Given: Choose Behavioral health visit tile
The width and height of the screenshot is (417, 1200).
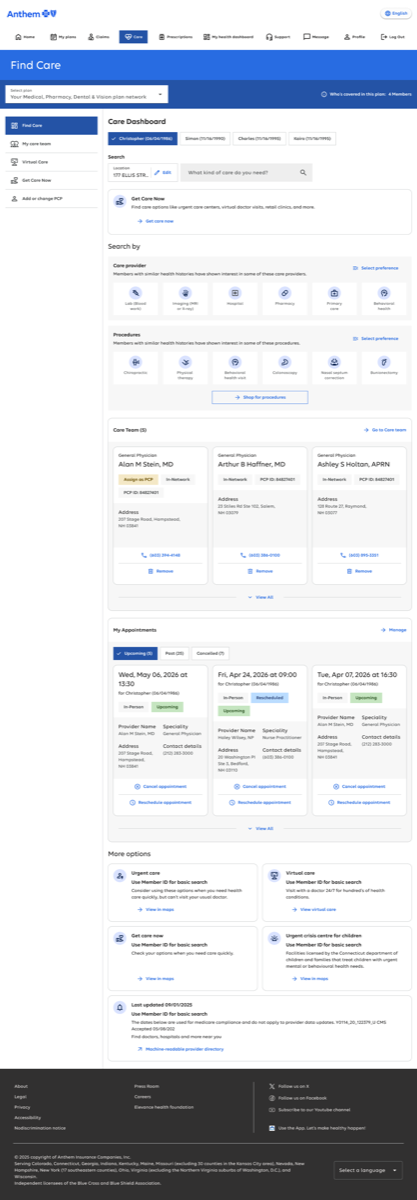Looking at the screenshot, I should pos(234,366).
